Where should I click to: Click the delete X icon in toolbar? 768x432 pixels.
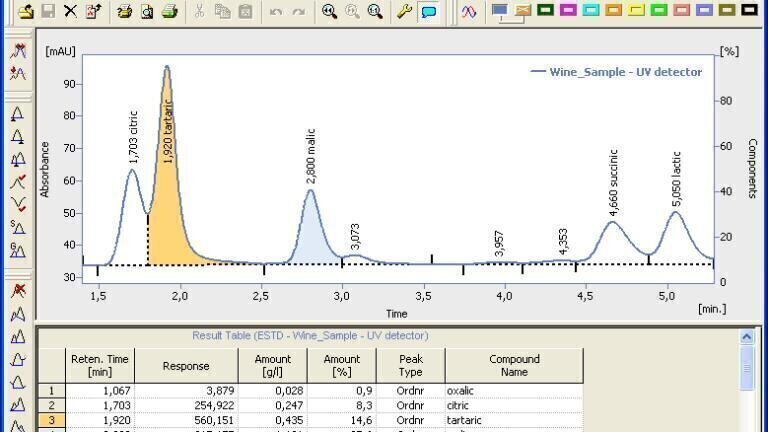coord(71,11)
